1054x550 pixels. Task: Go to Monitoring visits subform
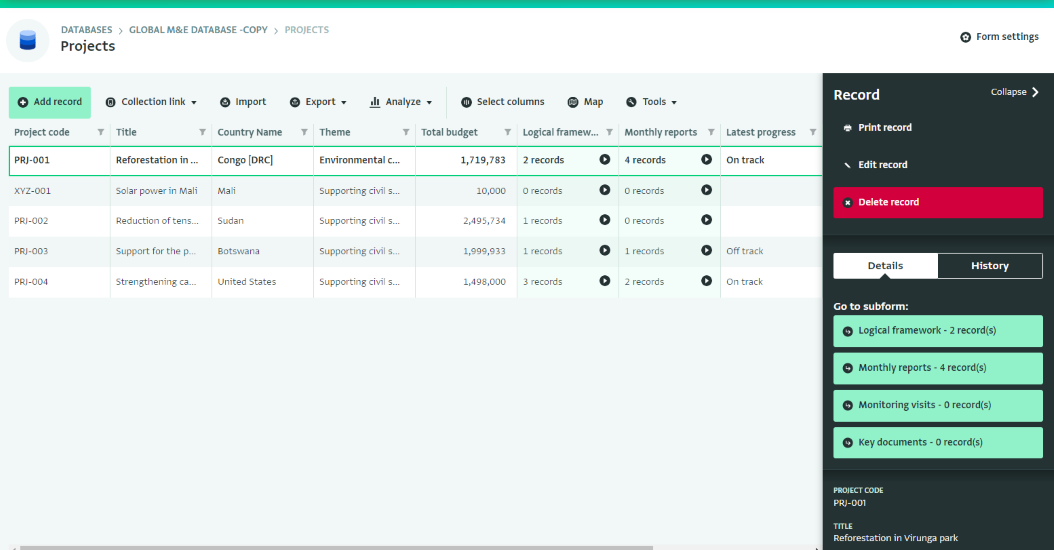click(938, 405)
